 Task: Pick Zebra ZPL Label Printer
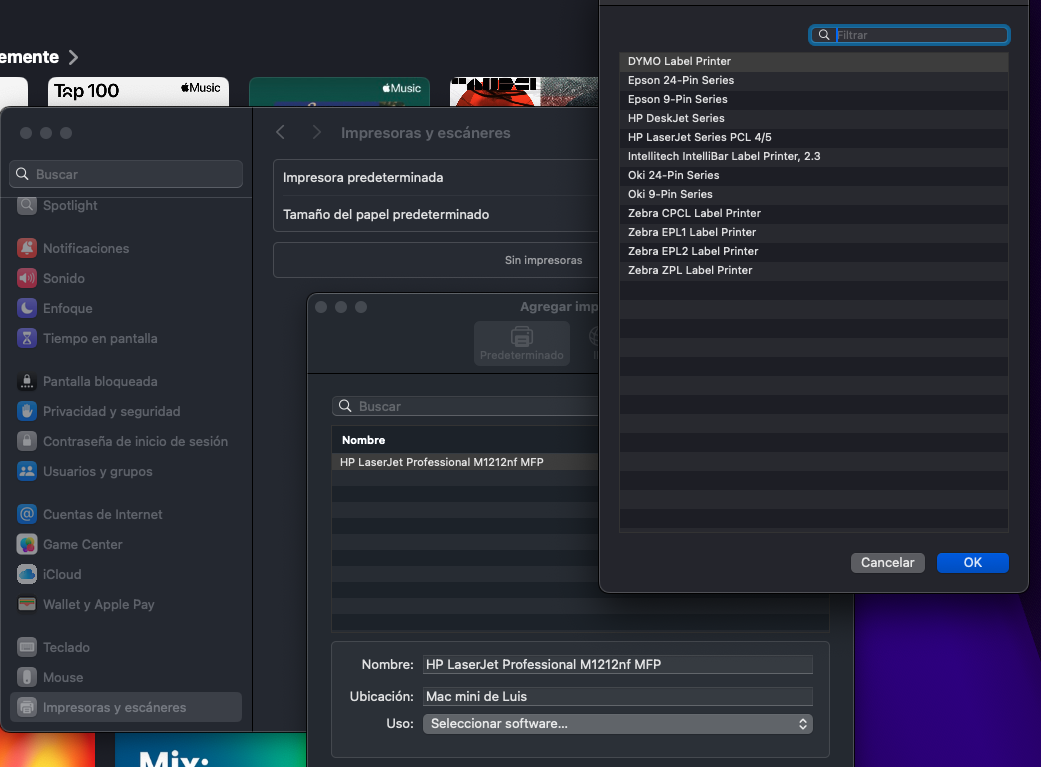(813, 270)
